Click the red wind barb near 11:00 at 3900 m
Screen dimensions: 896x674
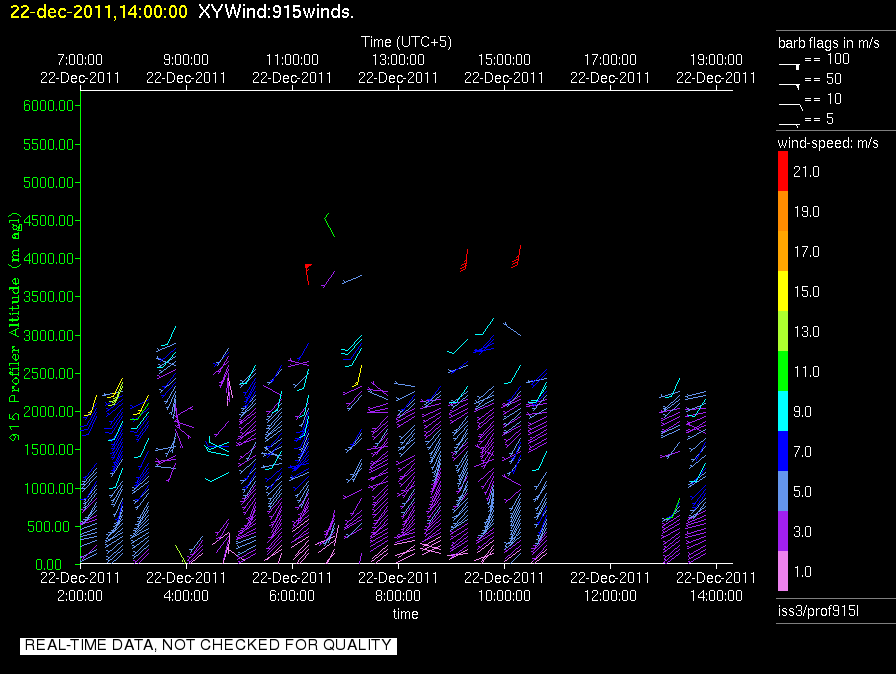coord(308,274)
